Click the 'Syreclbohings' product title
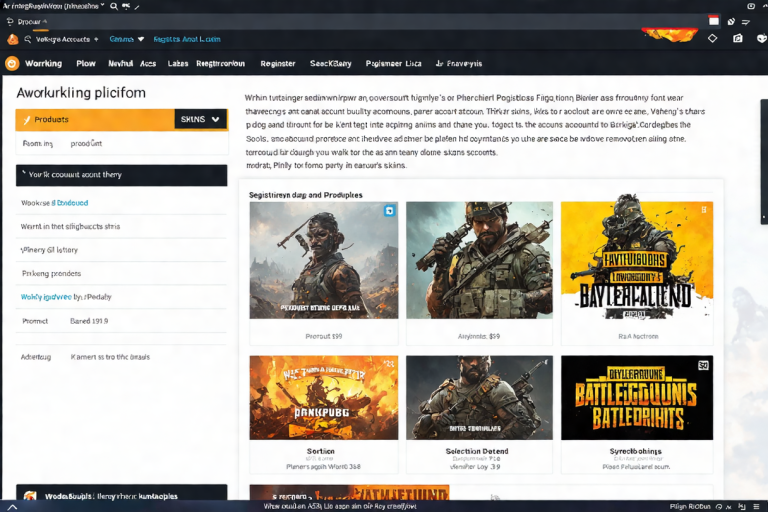The image size is (768, 512). click(x=635, y=451)
